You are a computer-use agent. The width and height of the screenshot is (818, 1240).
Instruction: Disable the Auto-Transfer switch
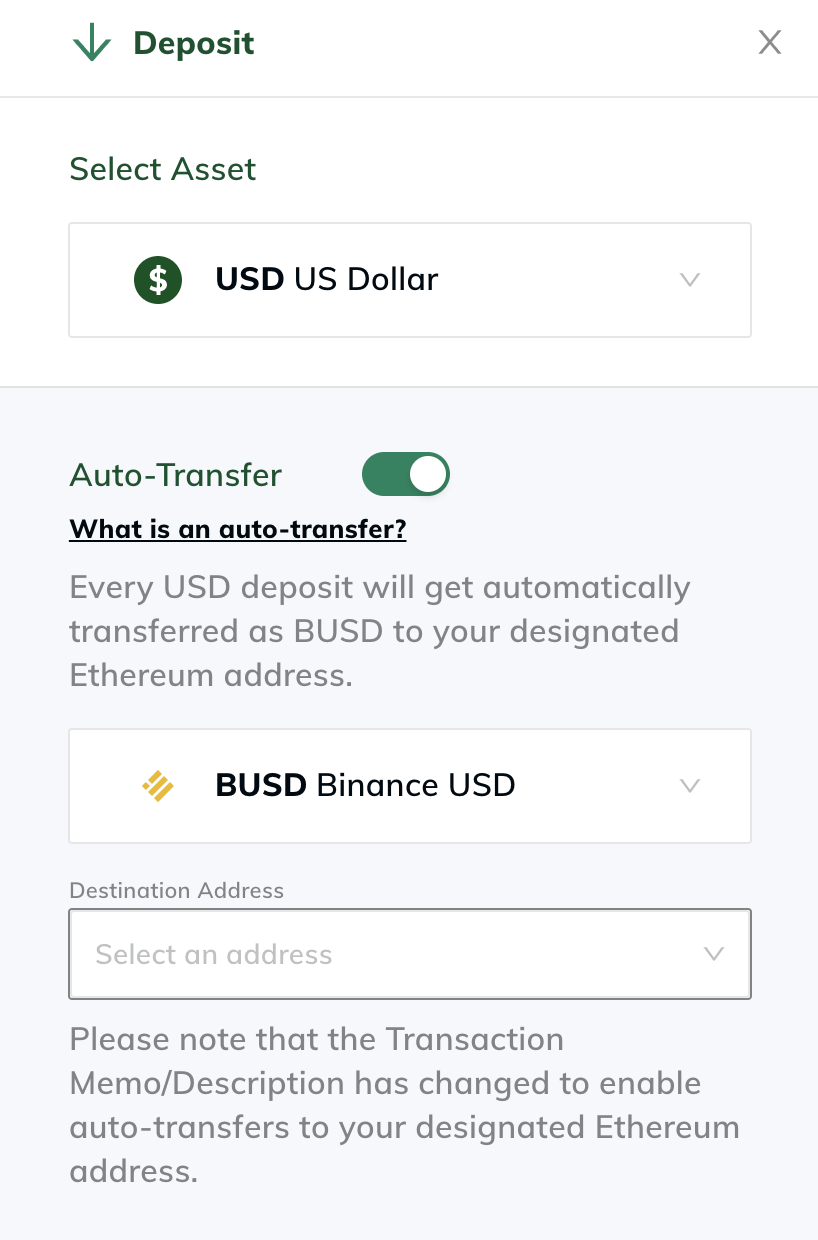406,474
